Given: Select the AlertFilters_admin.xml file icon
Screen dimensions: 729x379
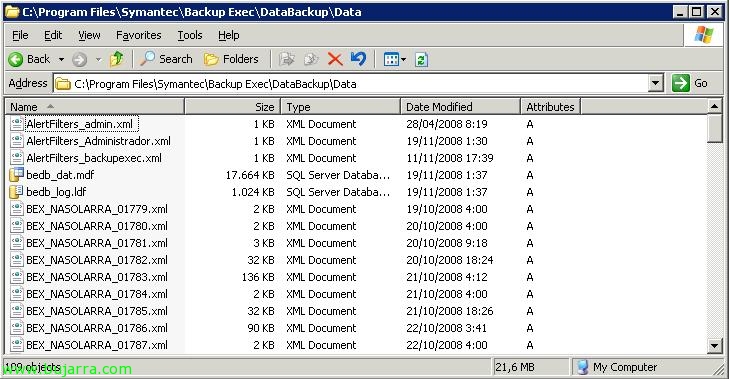Looking at the screenshot, I should (17, 124).
